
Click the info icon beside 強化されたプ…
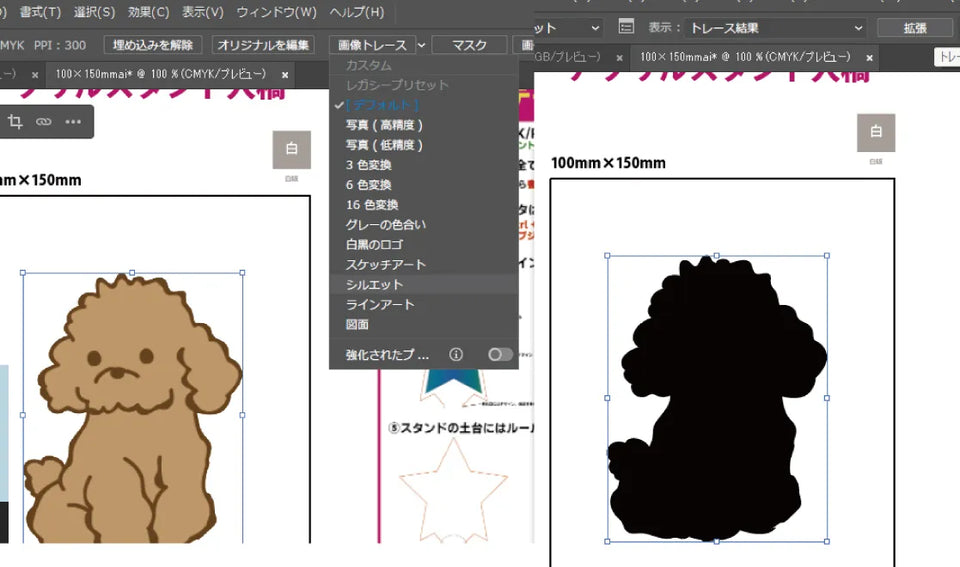(x=456, y=354)
